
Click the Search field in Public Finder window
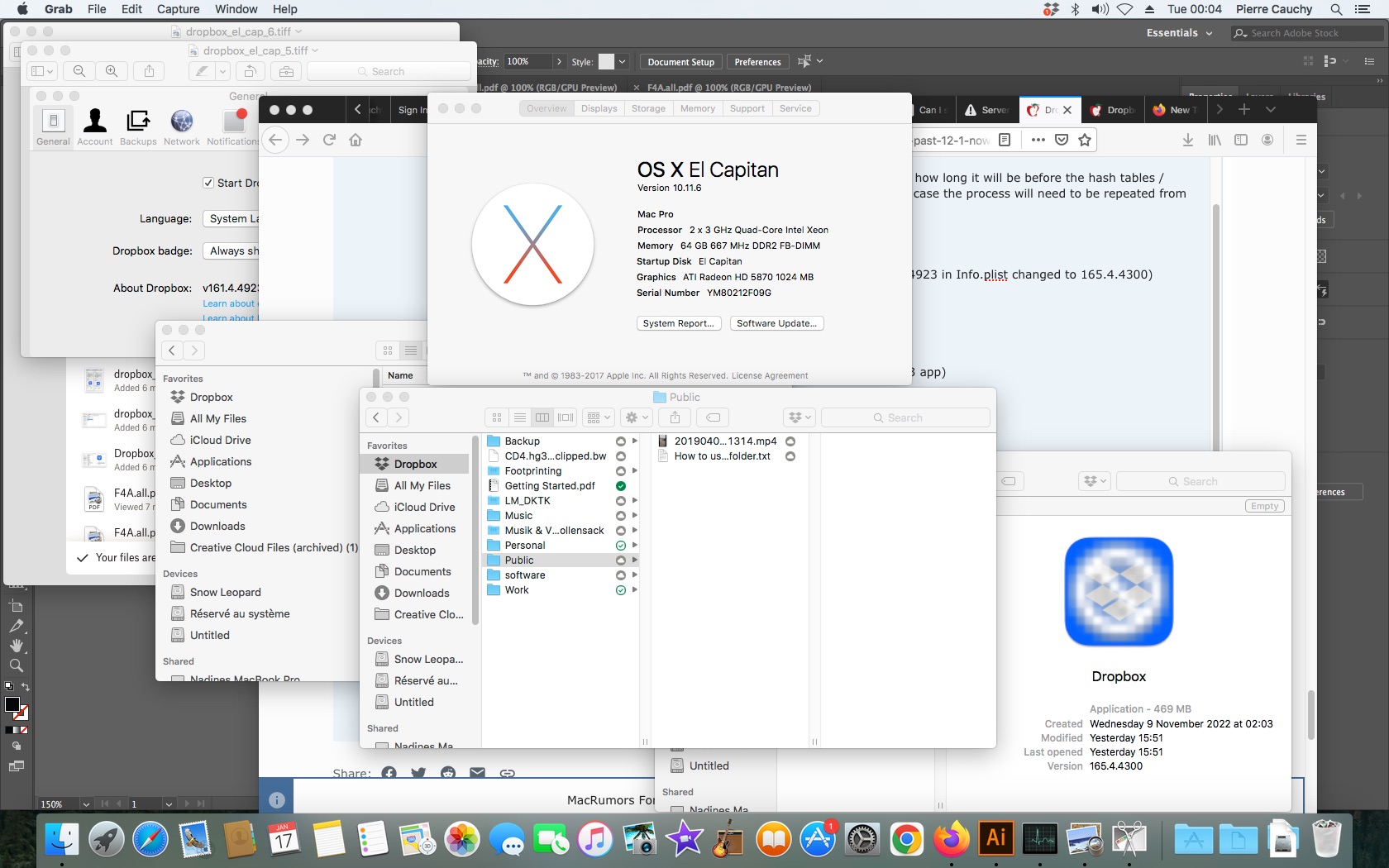pyautogui.click(x=905, y=417)
